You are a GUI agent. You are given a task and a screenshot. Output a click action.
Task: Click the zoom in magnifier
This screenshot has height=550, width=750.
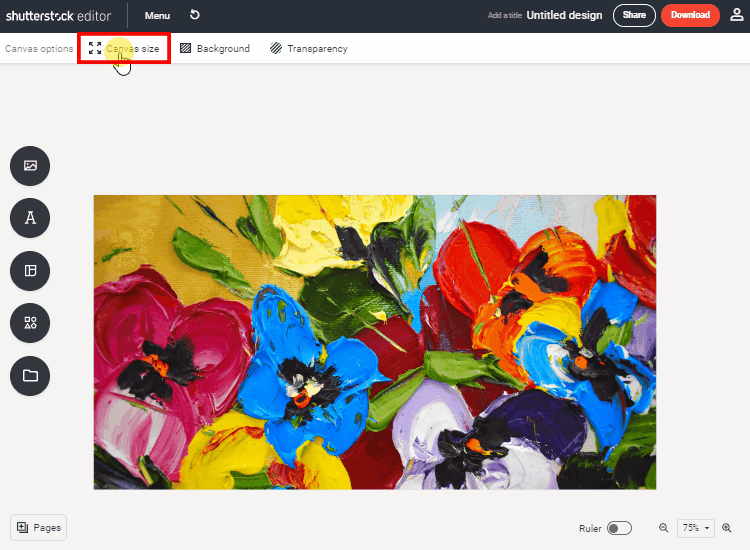click(x=727, y=528)
